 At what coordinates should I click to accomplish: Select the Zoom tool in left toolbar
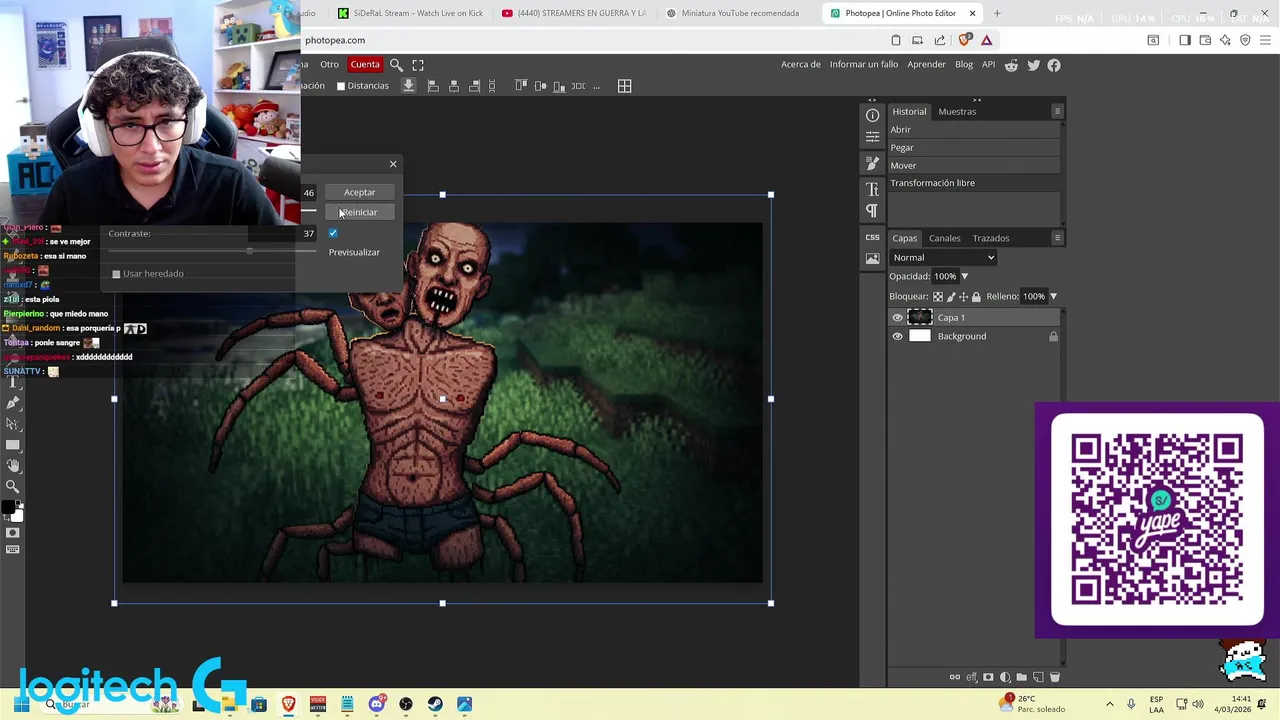(x=13, y=487)
